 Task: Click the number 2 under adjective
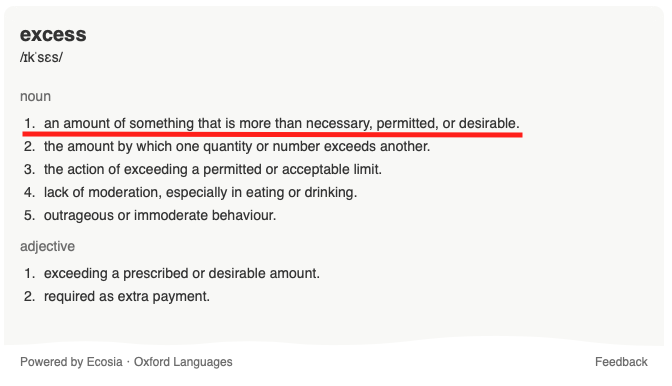pos(29,296)
